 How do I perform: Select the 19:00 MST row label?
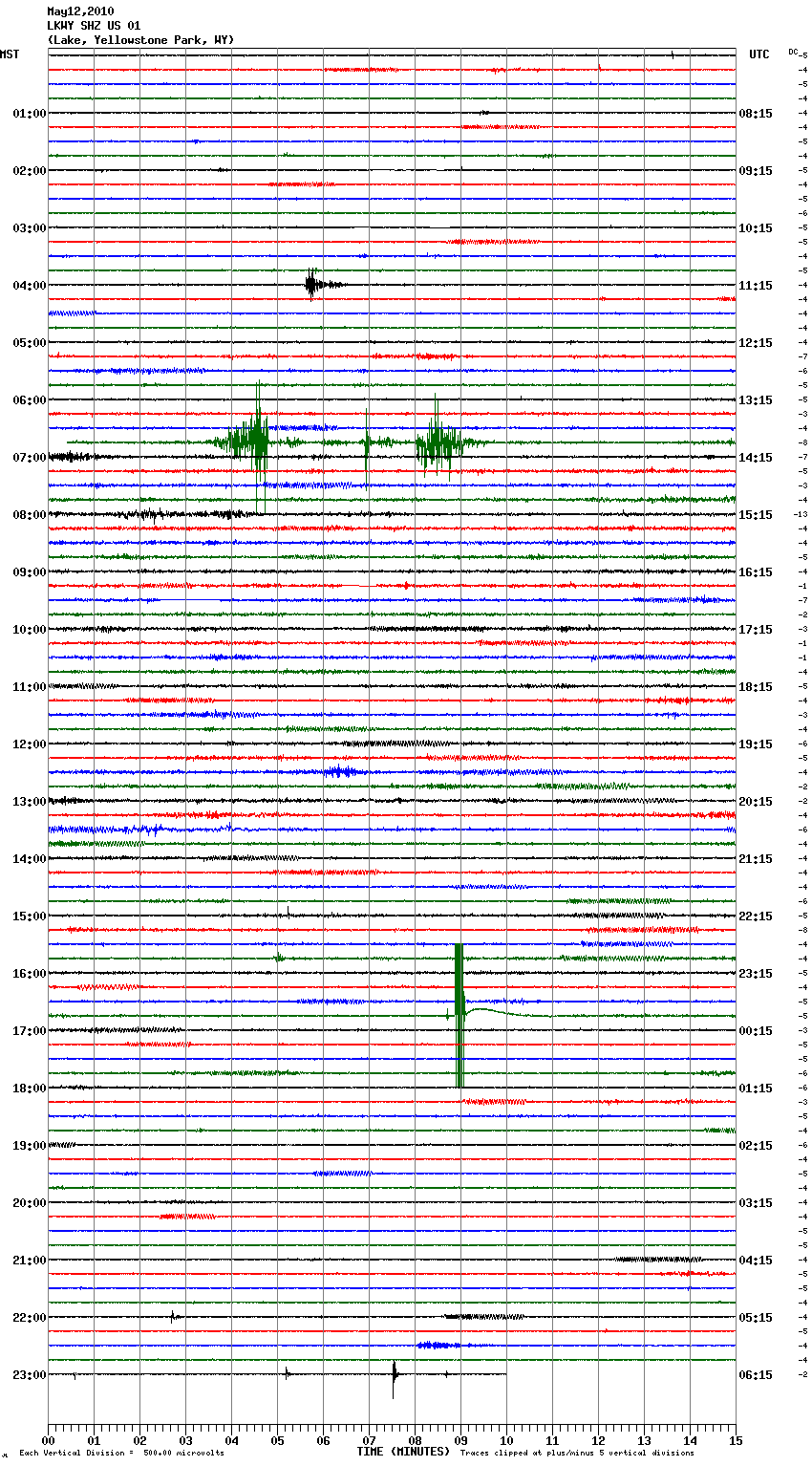coord(30,1146)
